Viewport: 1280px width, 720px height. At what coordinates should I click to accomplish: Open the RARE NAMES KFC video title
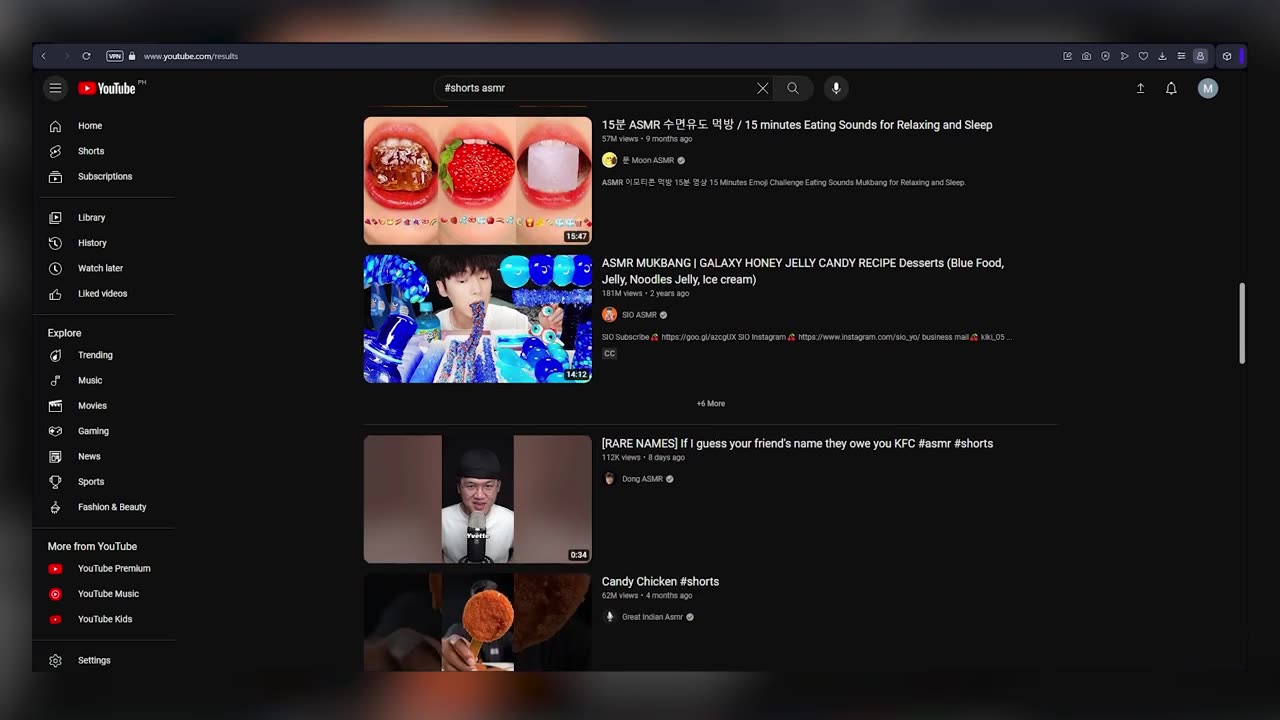point(797,443)
